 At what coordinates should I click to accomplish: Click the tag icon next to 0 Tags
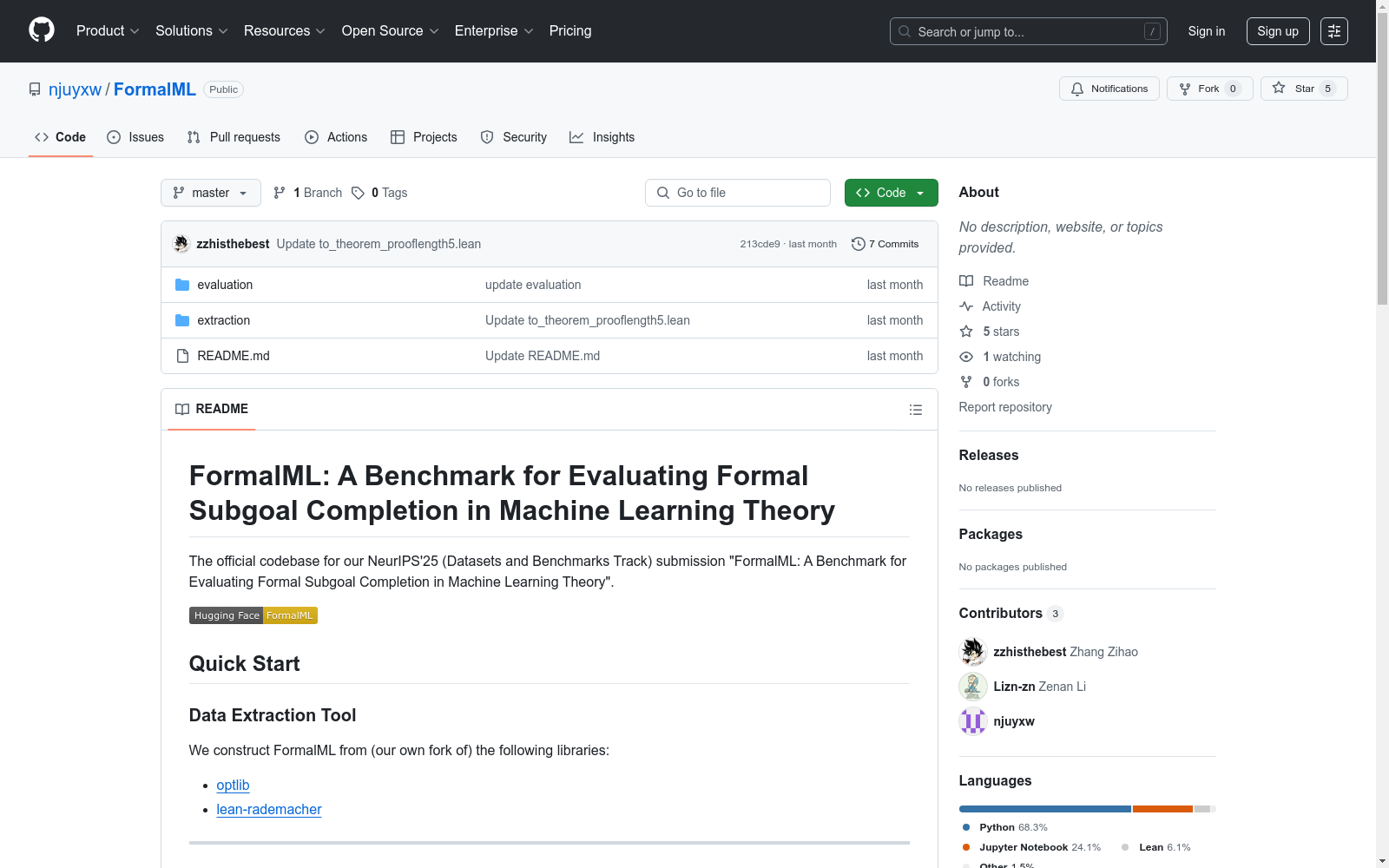tap(358, 193)
